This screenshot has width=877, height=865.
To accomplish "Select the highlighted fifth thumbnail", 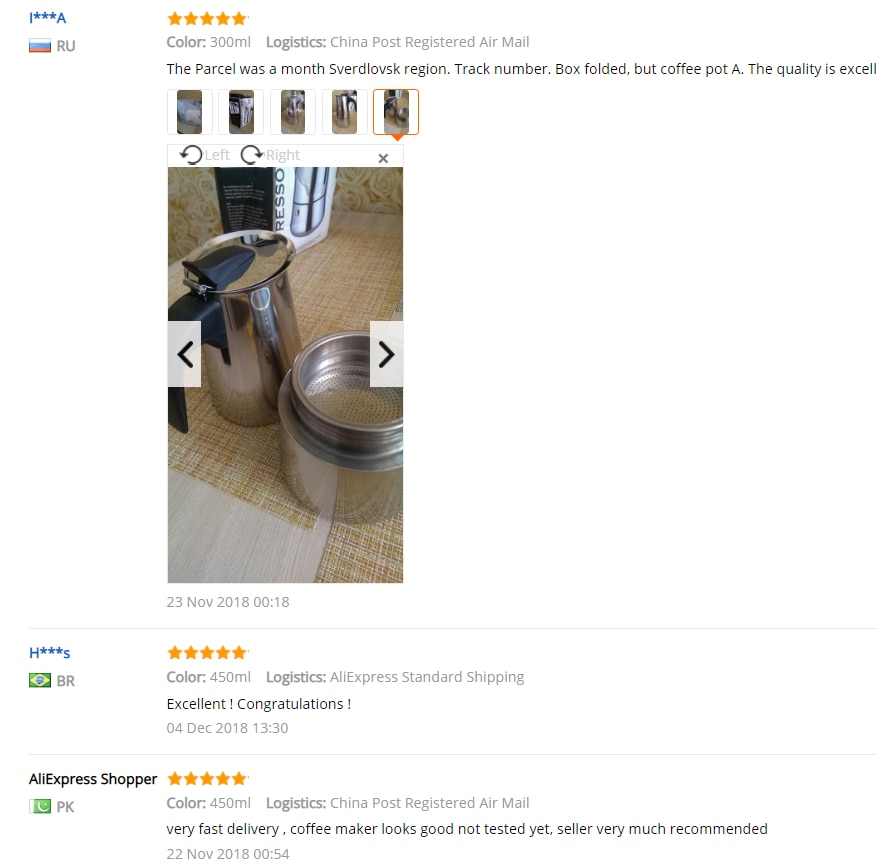I will (x=396, y=112).
